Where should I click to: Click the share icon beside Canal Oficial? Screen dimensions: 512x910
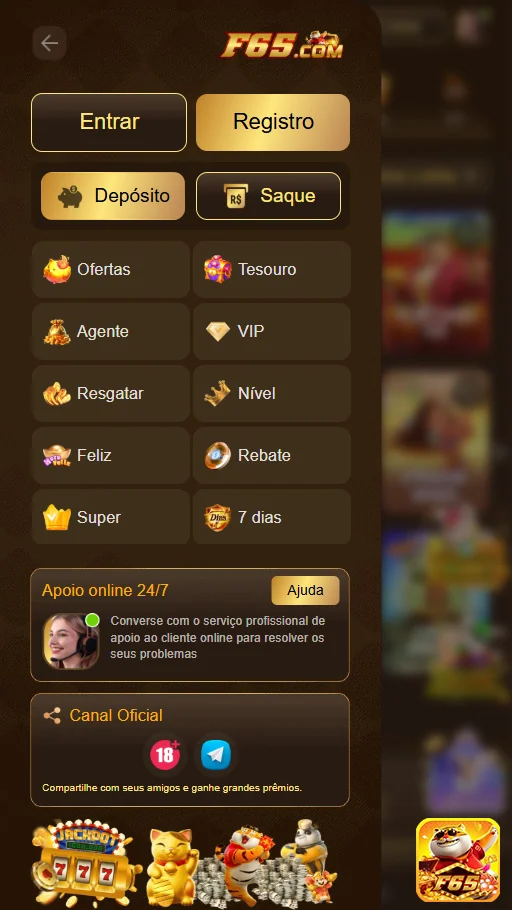[52, 716]
